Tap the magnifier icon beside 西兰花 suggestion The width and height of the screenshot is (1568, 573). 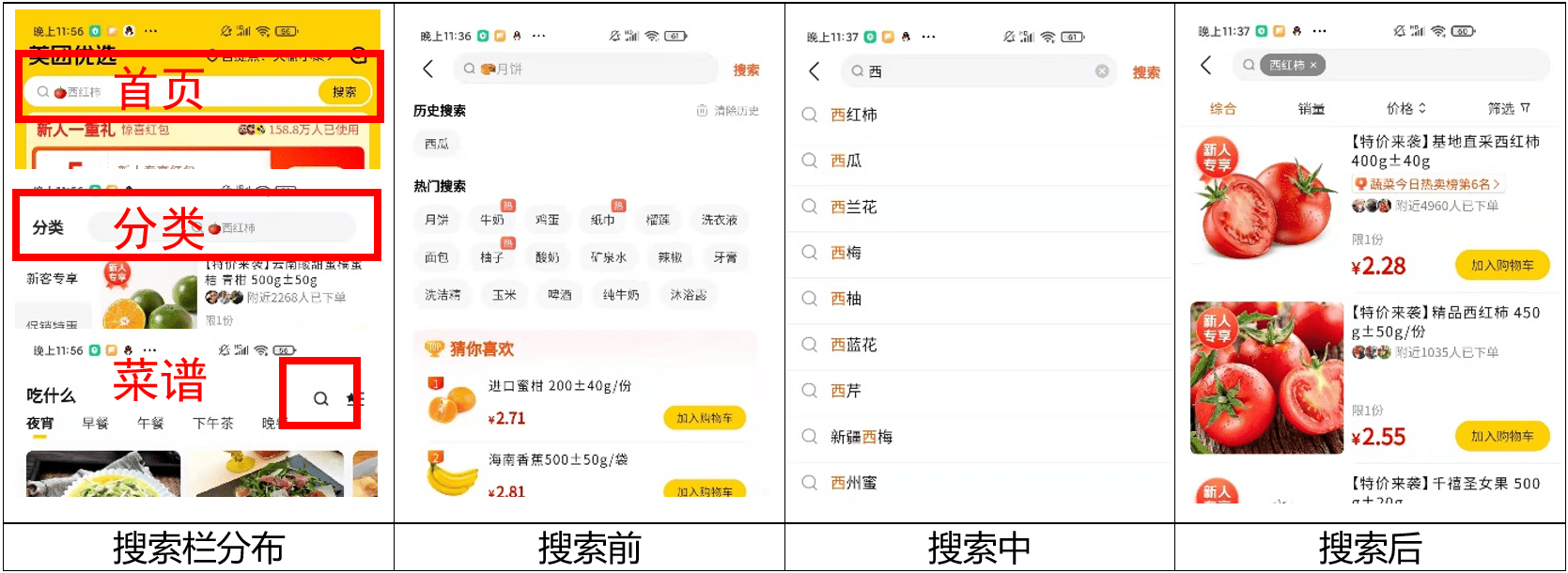[x=809, y=207]
